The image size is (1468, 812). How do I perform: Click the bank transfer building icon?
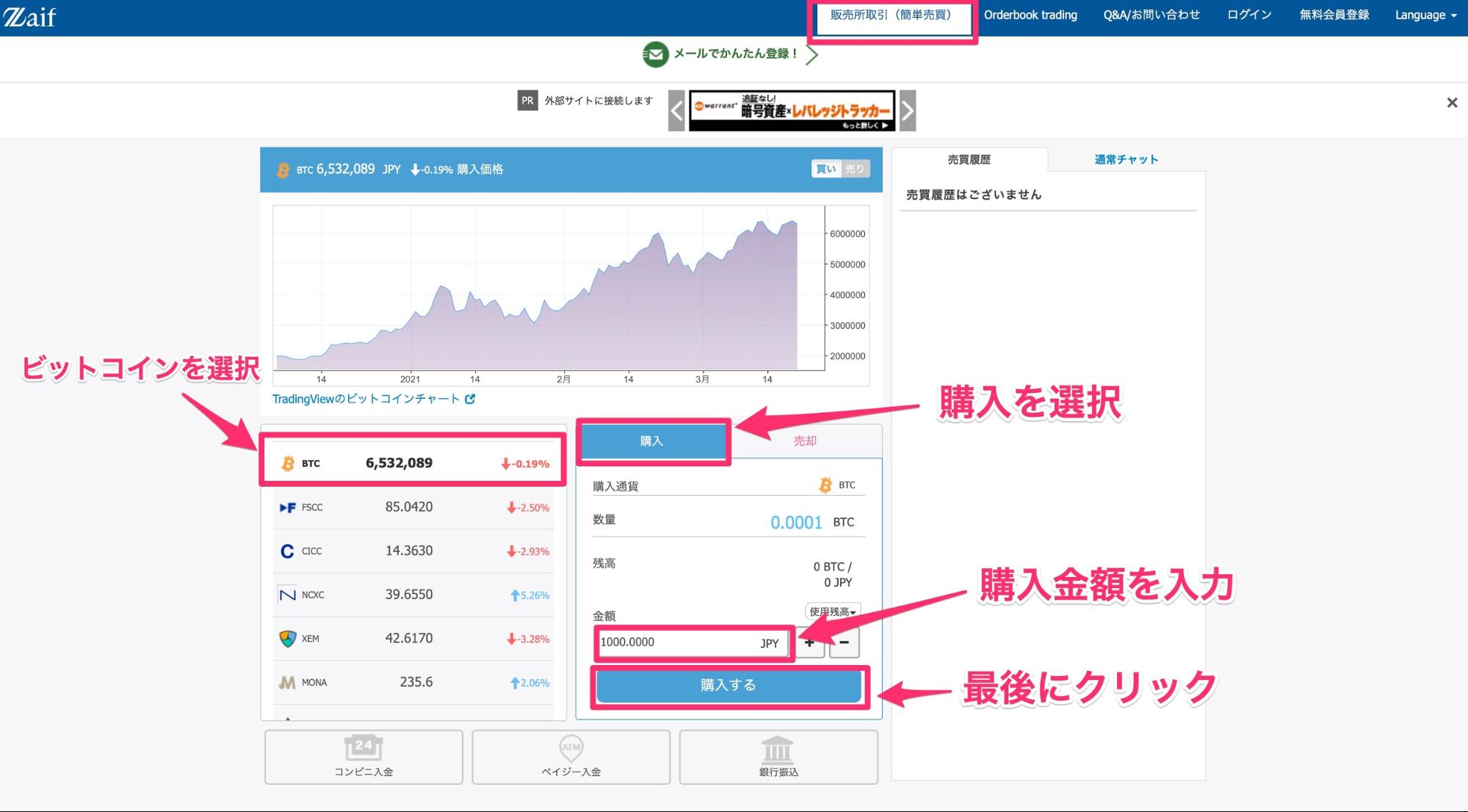coord(778,749)
